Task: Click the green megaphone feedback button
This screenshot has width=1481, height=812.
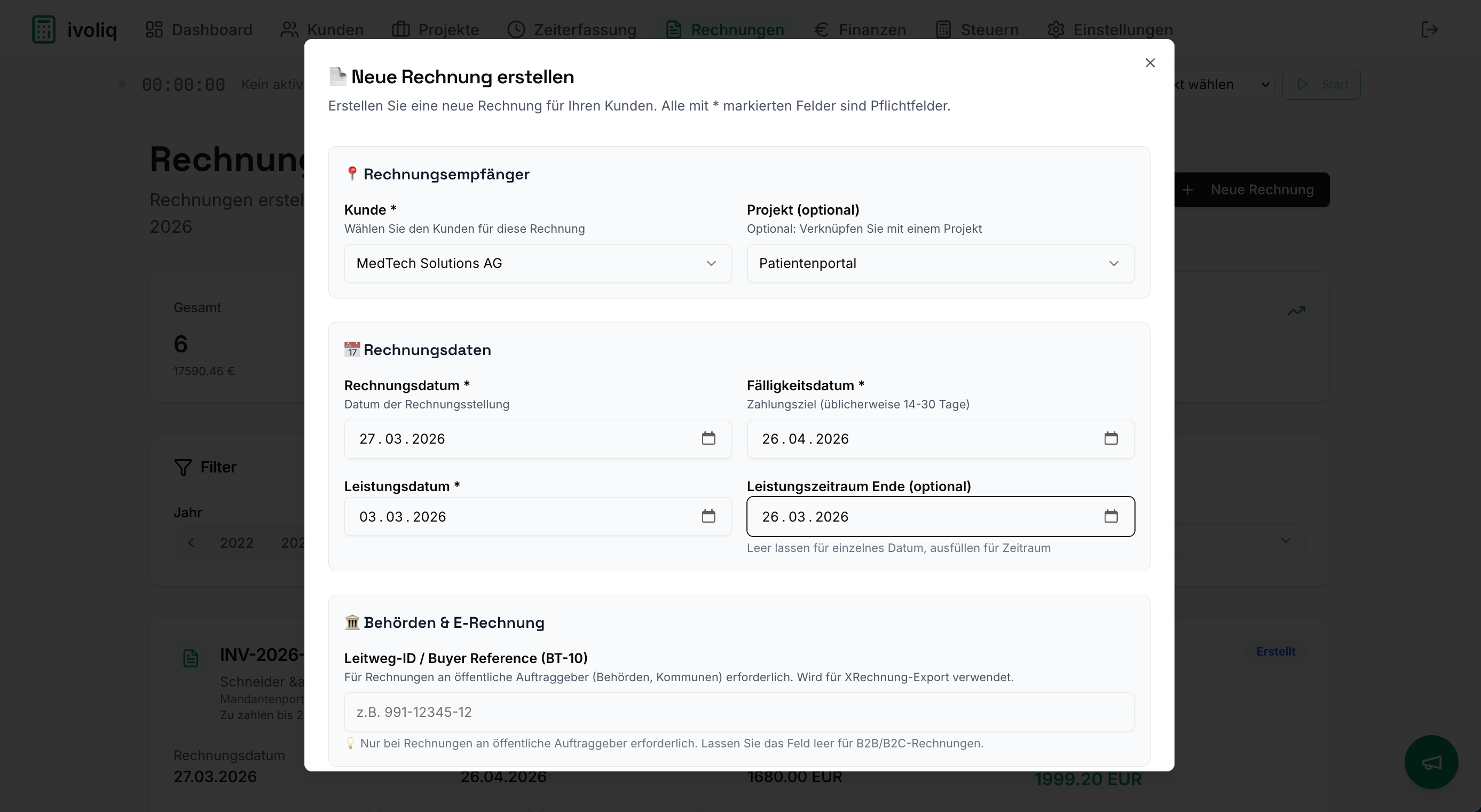Action: coord(1430,762)
